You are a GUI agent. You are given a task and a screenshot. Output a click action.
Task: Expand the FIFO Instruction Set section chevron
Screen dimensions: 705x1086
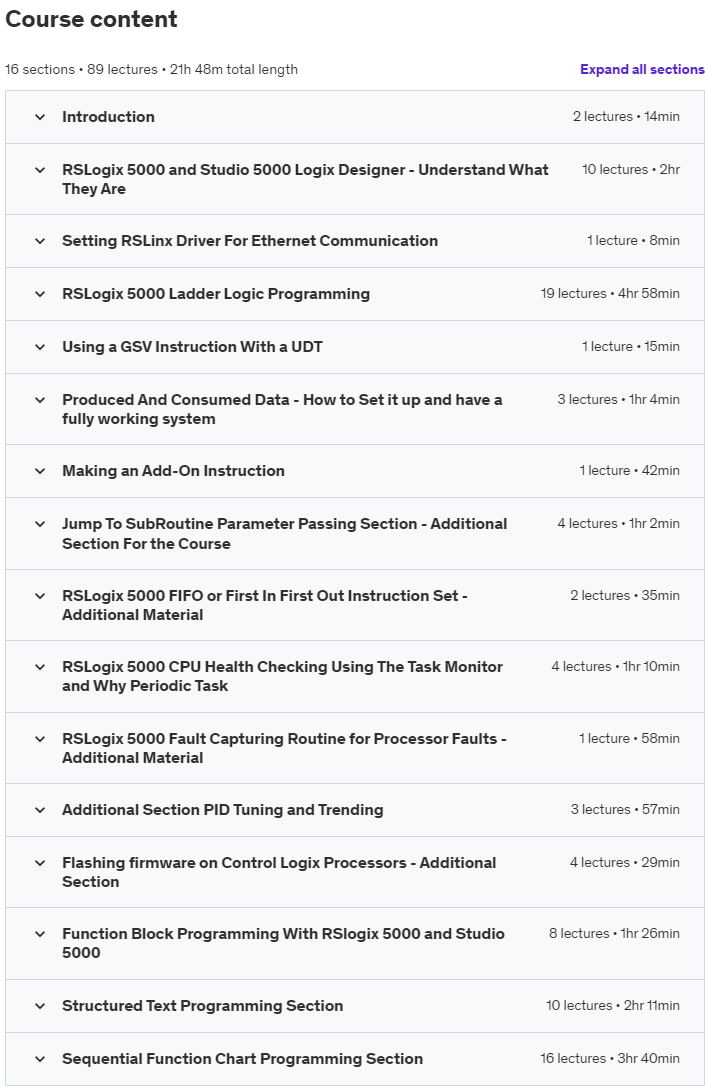click(x=40, y=596)
